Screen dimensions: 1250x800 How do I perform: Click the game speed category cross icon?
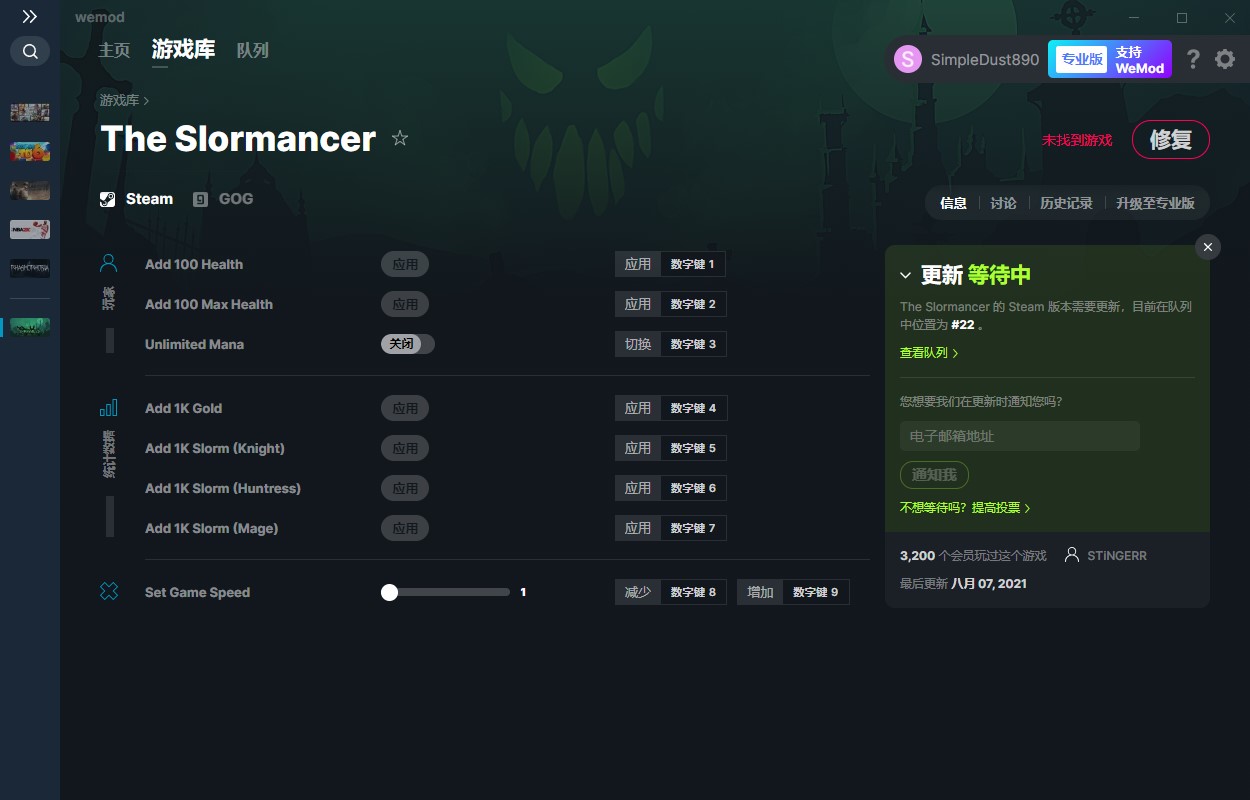(109, 592)
